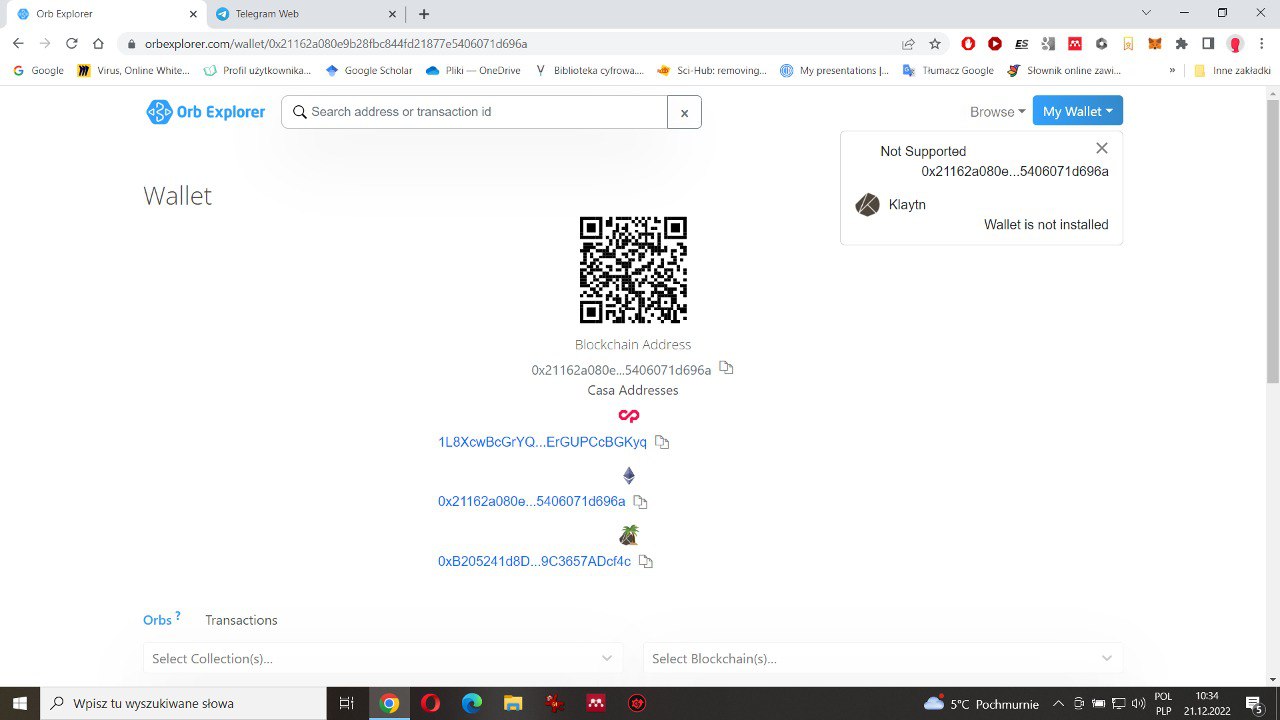Image resolution: width=1280 pixels, height=720 pixels.
Task: Go to the browser home page
Action: (x=98, y=43)
